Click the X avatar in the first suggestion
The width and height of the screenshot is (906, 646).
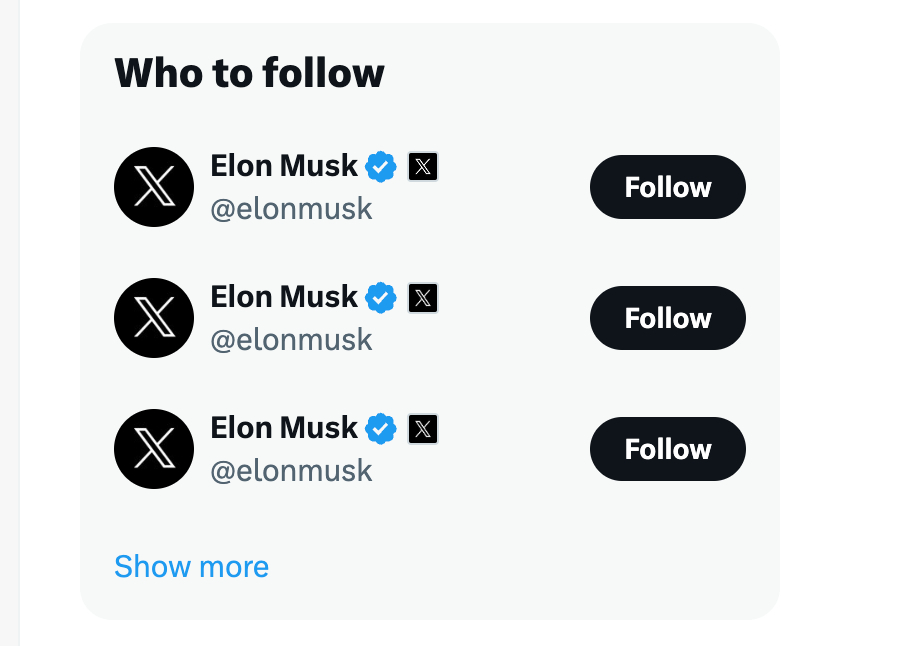pos(154,187)
